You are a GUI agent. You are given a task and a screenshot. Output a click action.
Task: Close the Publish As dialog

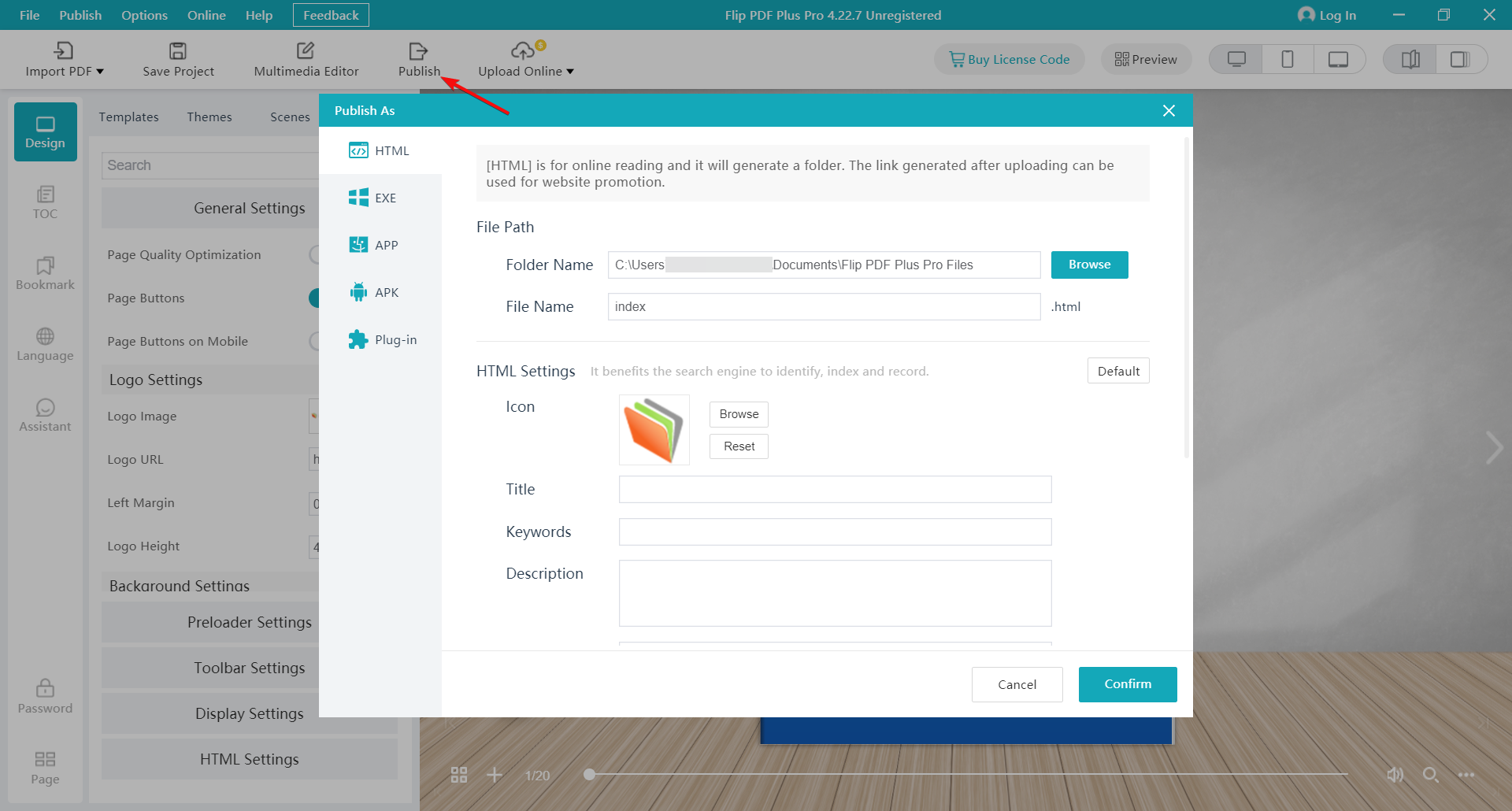[x=1169, y=111]
